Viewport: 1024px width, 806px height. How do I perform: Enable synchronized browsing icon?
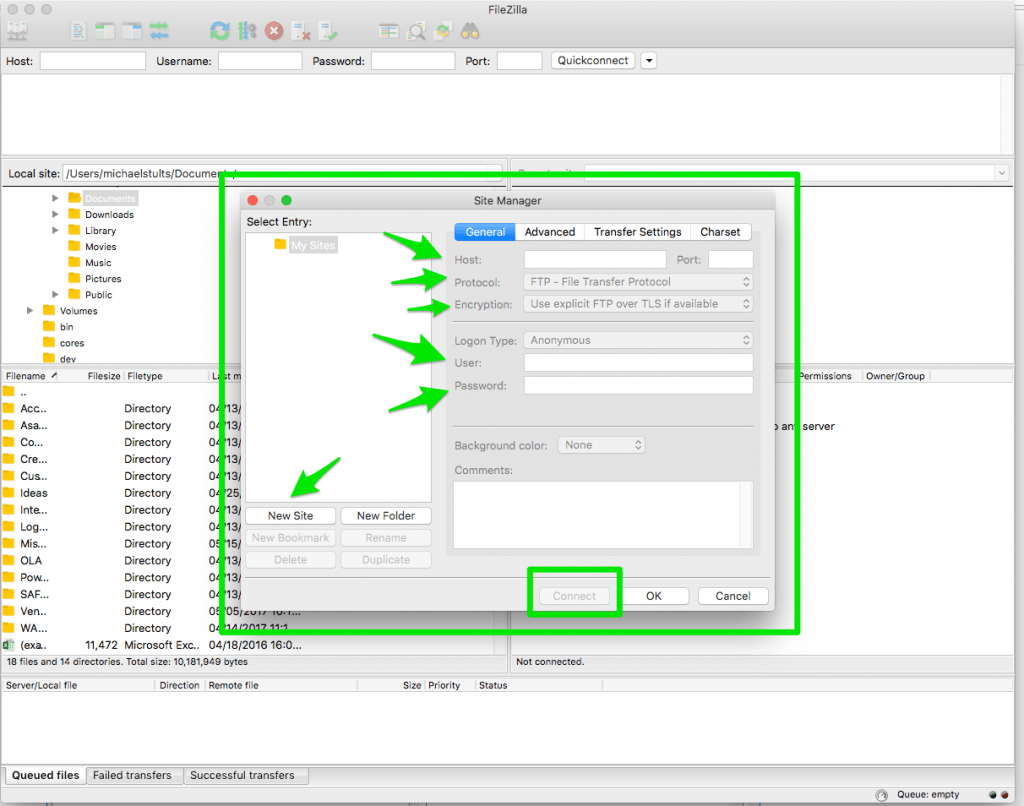[443, 31]
